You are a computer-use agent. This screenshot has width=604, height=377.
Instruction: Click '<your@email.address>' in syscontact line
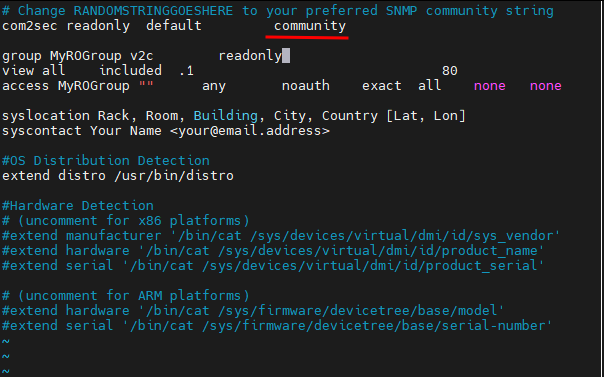pos(250,131)
